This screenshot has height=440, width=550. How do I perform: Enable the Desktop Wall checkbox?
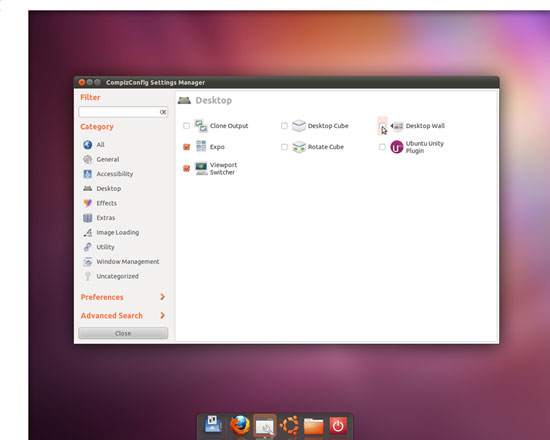tap(382, 126)
